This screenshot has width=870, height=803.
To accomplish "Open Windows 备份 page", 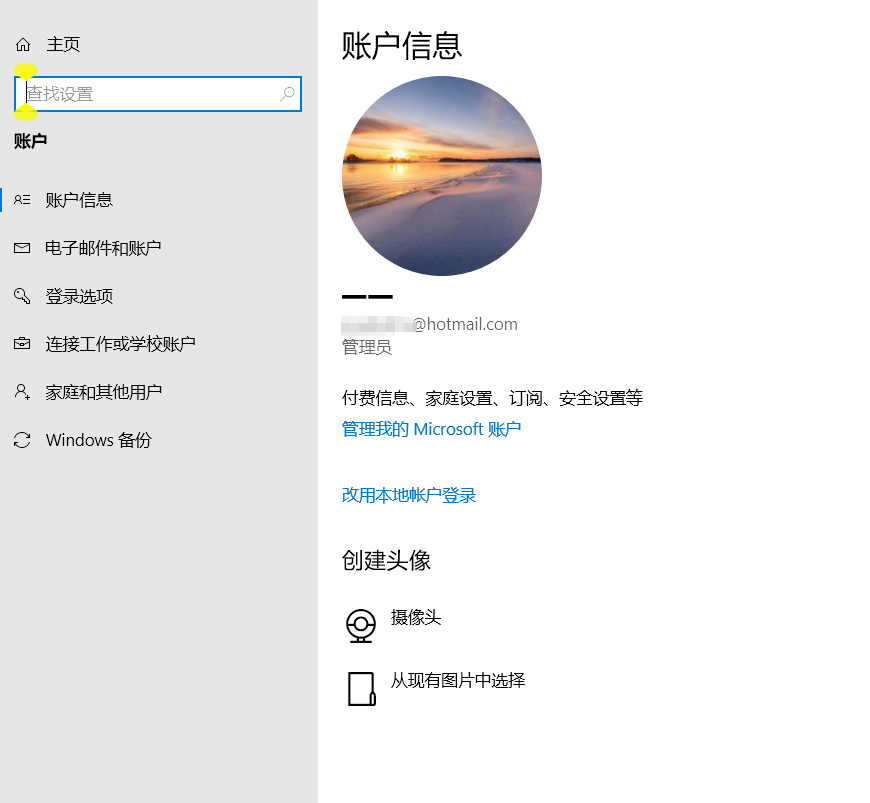I will (x=99, y=440).
